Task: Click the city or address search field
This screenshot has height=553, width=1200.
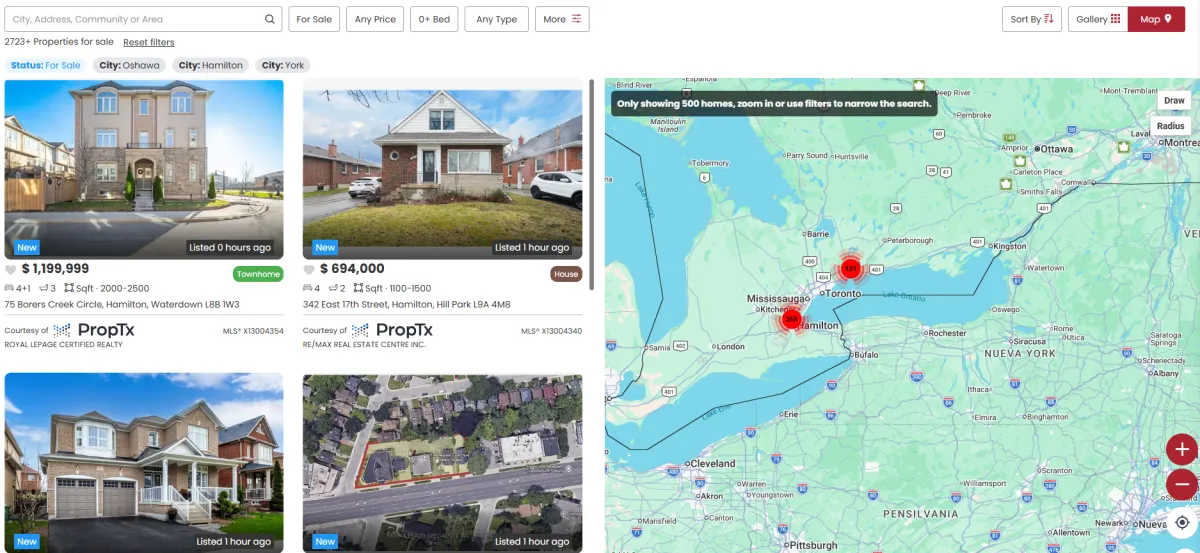Action: click(x=133, y=19)
